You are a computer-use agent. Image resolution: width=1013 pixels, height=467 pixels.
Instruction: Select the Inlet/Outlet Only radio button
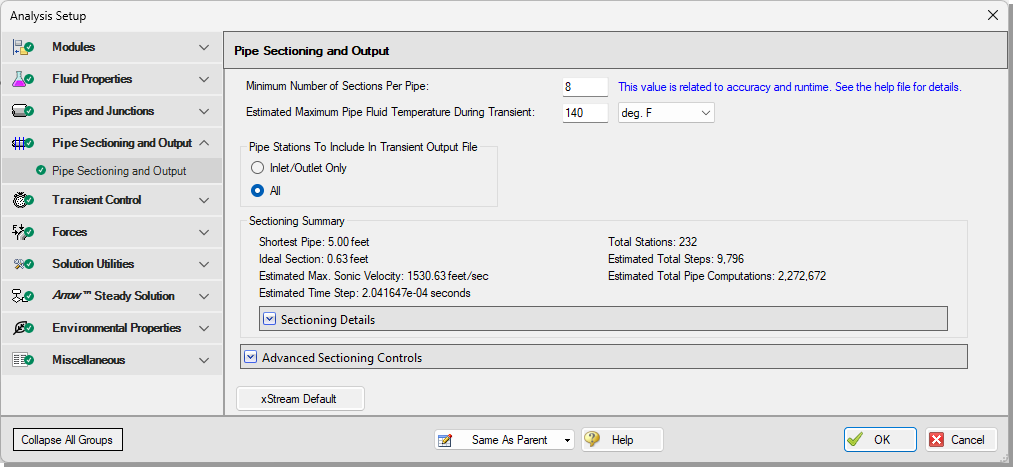click(257, 168)
